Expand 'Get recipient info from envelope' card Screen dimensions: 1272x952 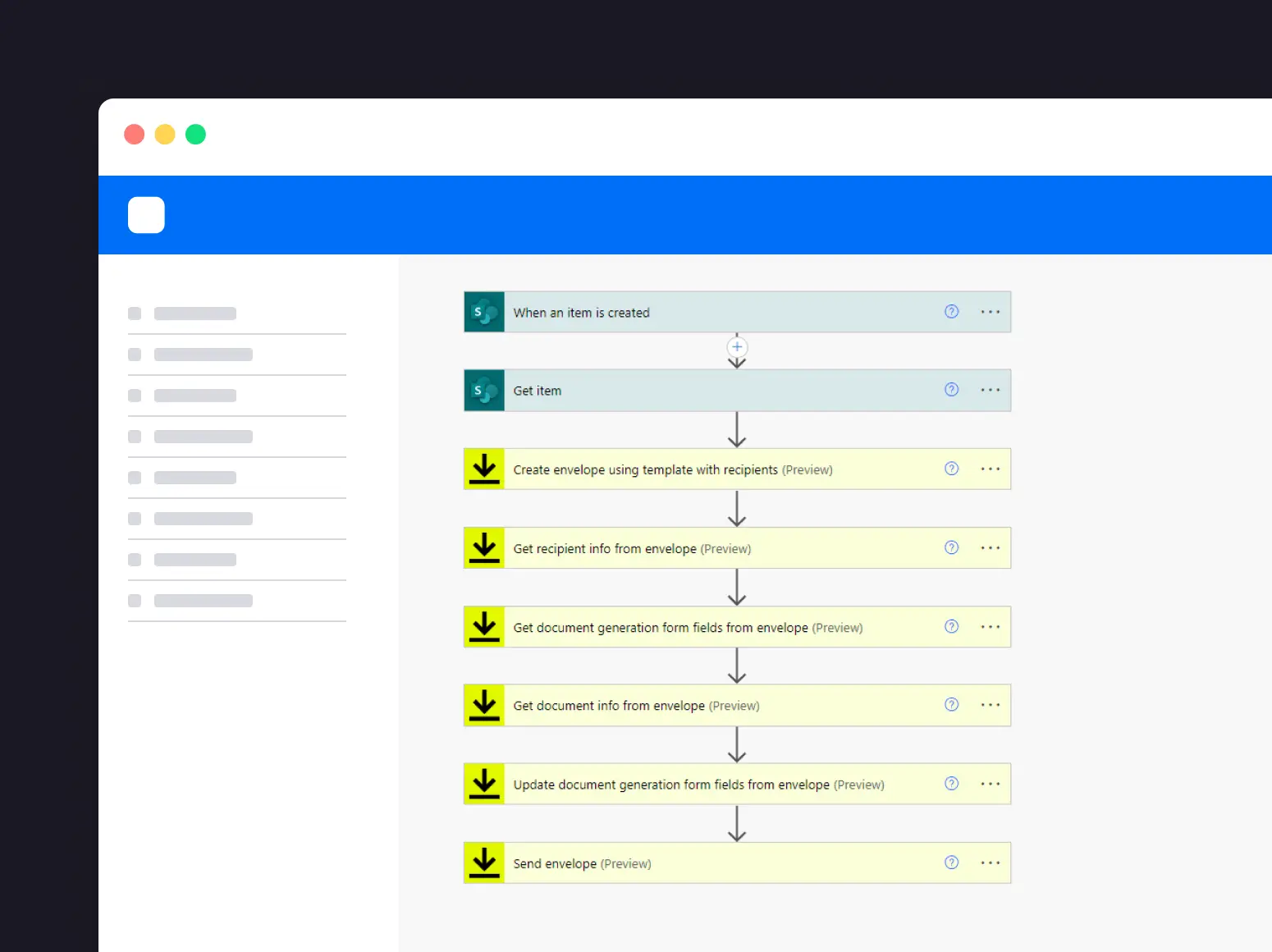(737, 548)
